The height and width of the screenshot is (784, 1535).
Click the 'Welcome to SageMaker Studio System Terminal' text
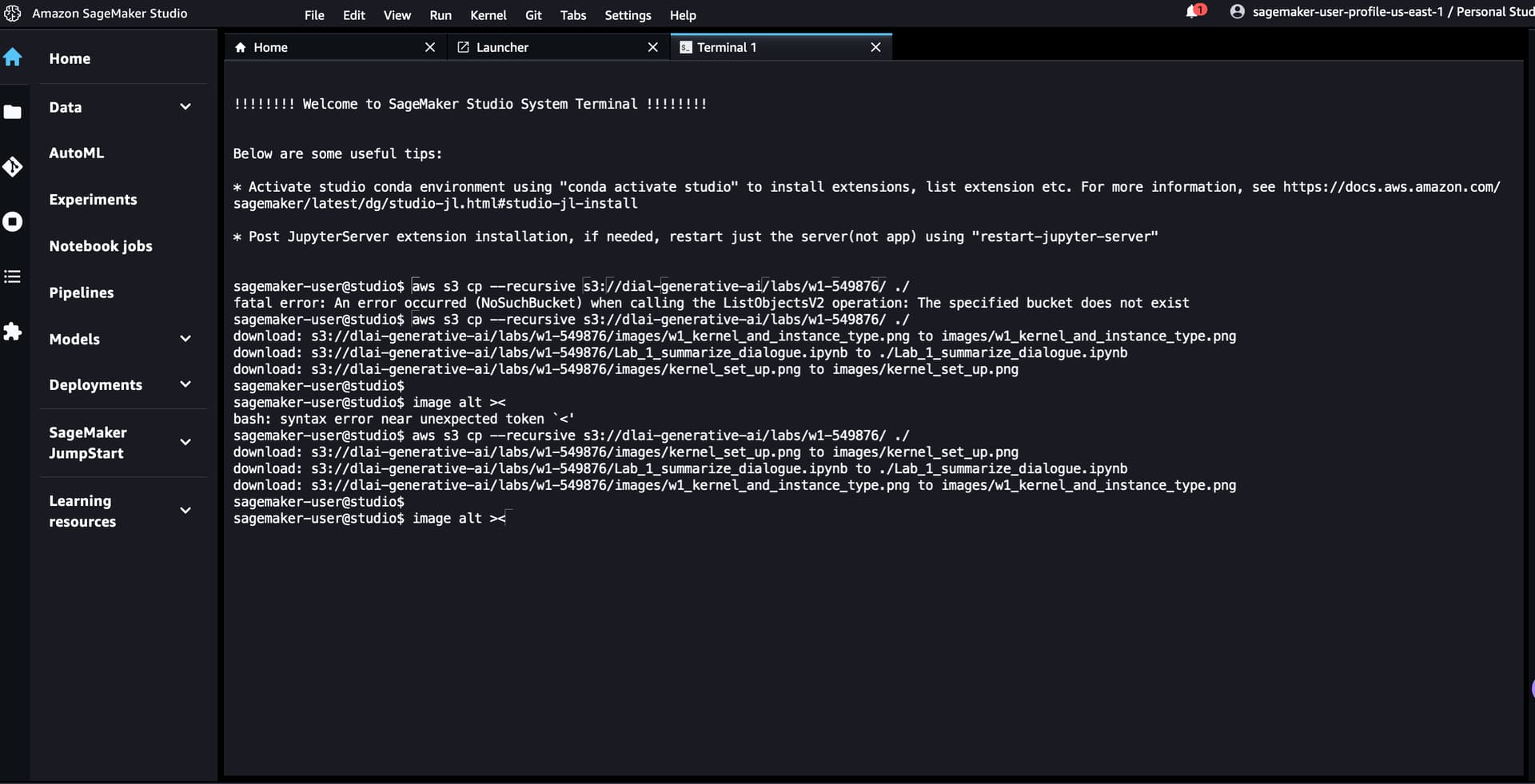[470, 104]
